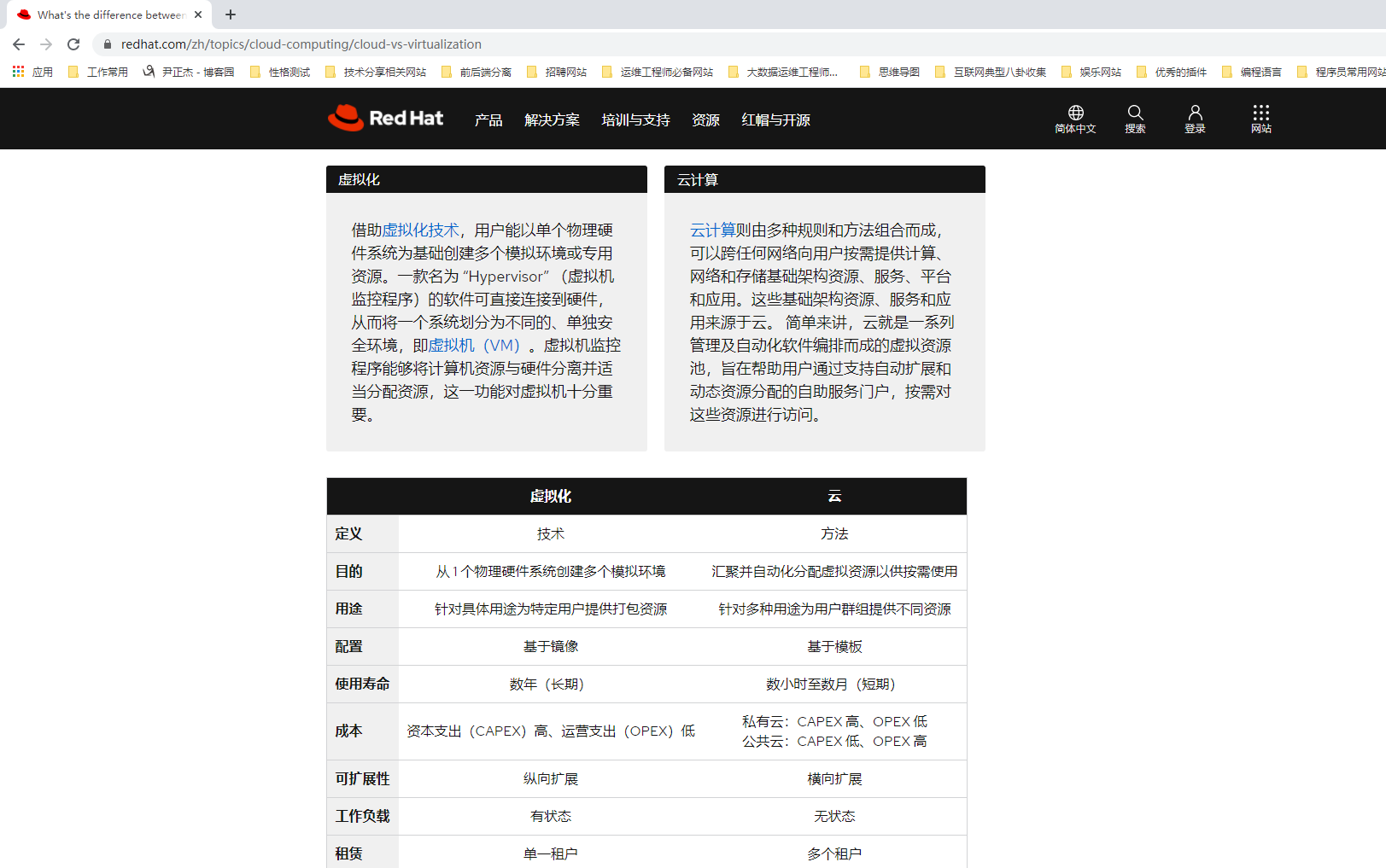The height and width of the screenshot is (868, 1386).
Task: Open the 红帽与开源 menu item
Action: pos(775,120)
